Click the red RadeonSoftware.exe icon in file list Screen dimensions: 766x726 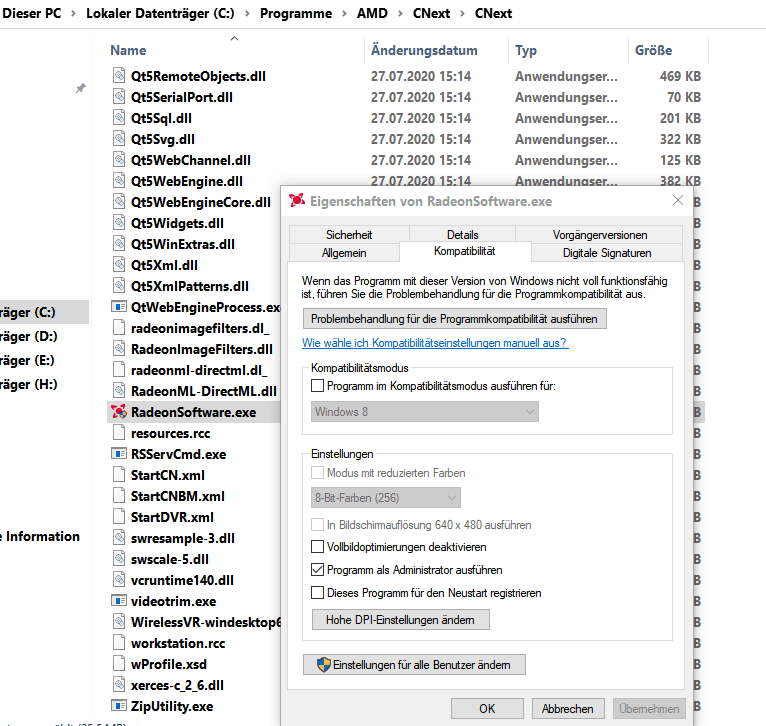(x=119, y=412)
